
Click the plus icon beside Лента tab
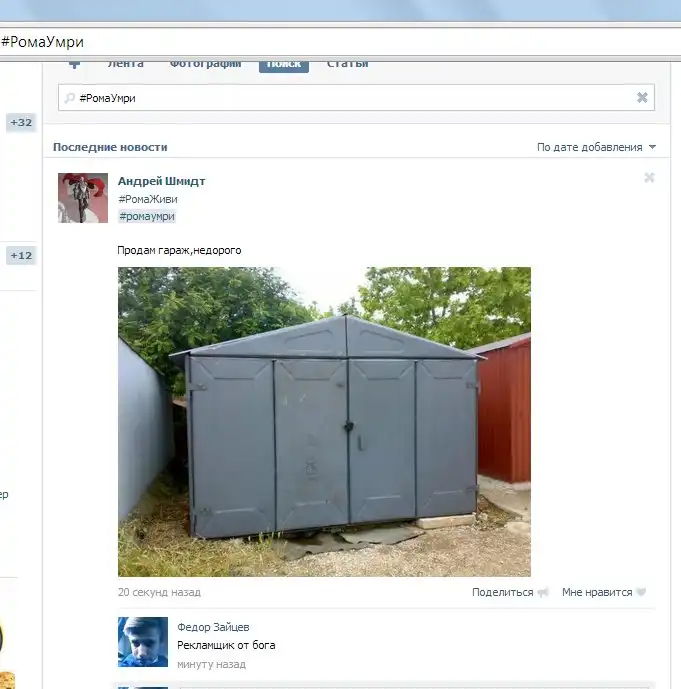coord(75,64)
